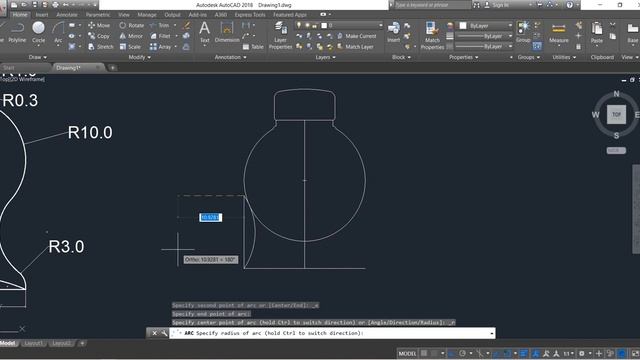This screenshot has width=640, height=360.
Task: Open Layer Properties manager
Action: pyautogui.click(x=280, y=36)
